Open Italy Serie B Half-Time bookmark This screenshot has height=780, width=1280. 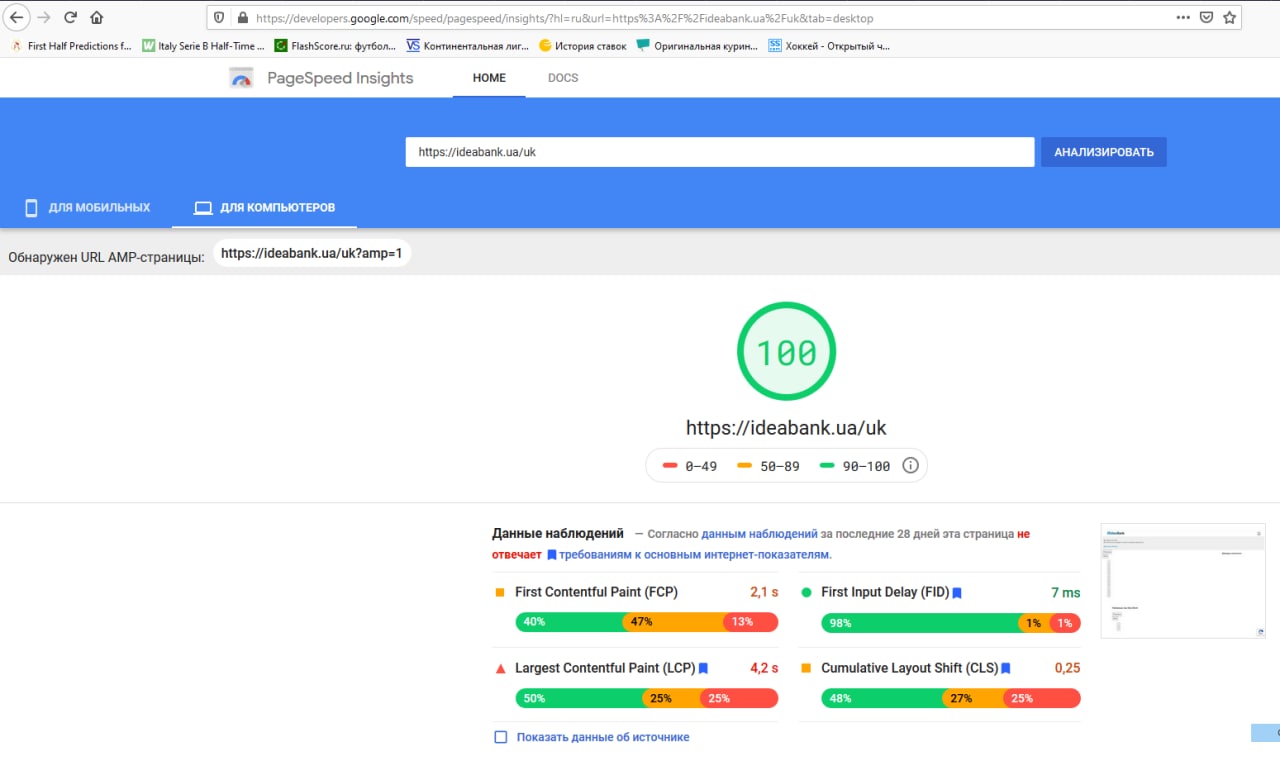point(203,46)
